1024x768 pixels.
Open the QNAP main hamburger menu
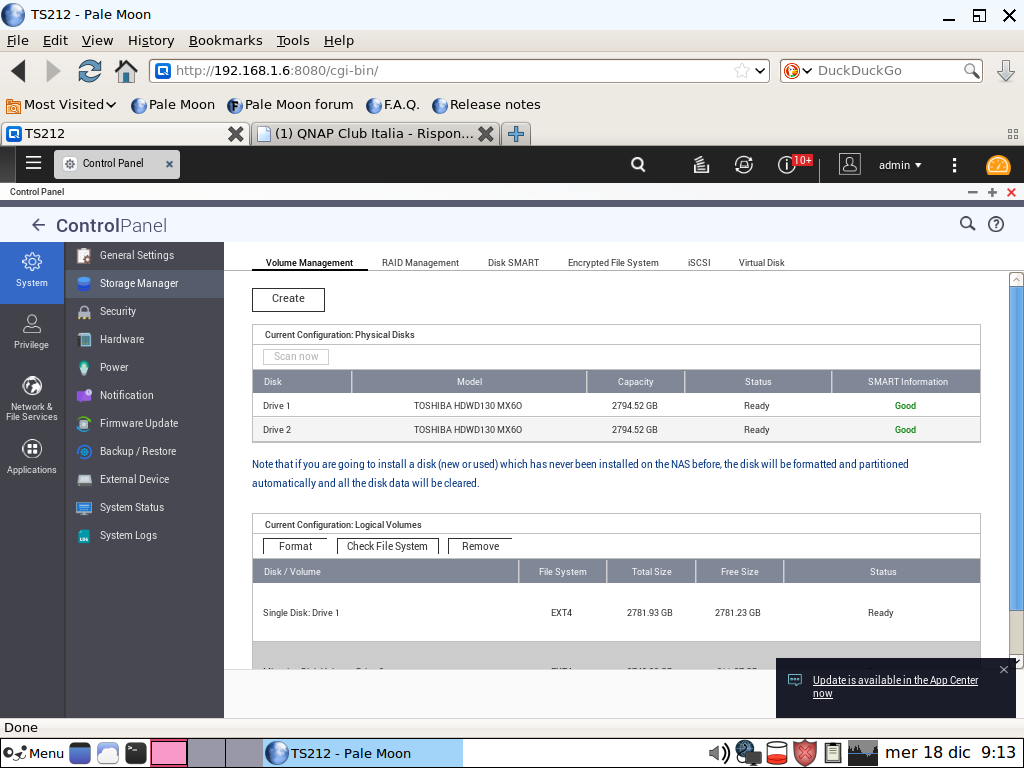(x=33, y=164)
